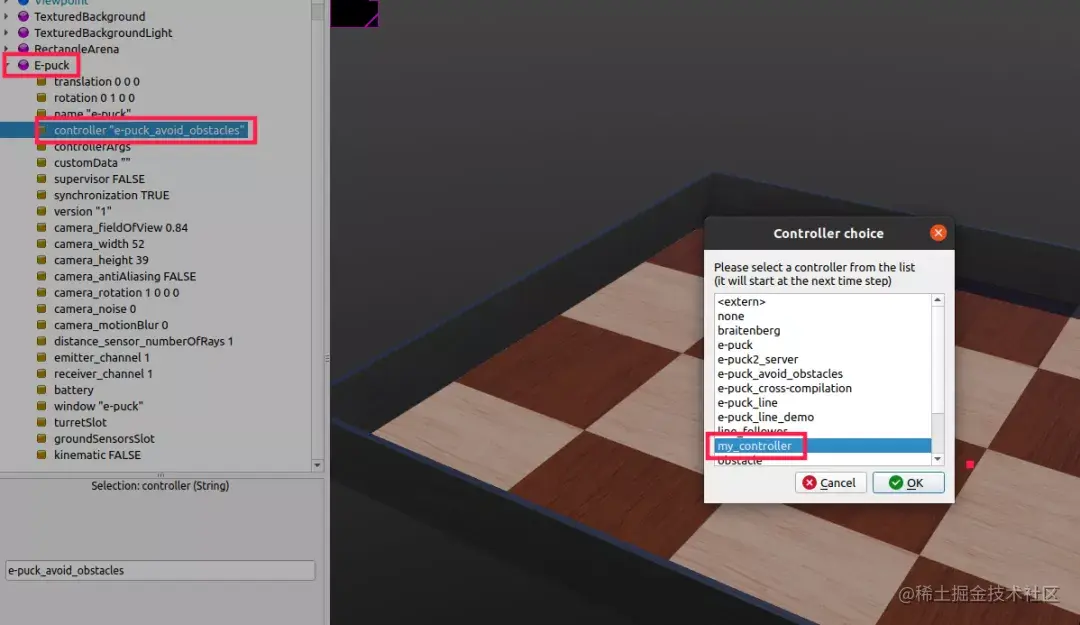Screen dimensions: 1080x625
Task: Cancel the Controller choice dialog
Action: [830, 483]
